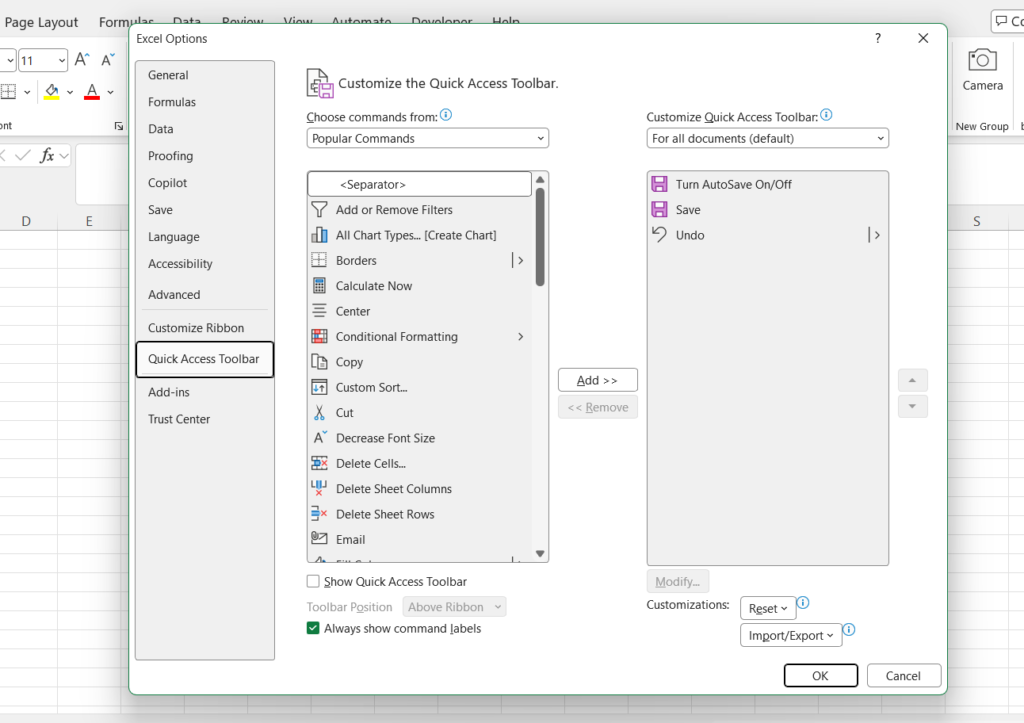
Task: Click the Add >> button
Action: [598, 380]
